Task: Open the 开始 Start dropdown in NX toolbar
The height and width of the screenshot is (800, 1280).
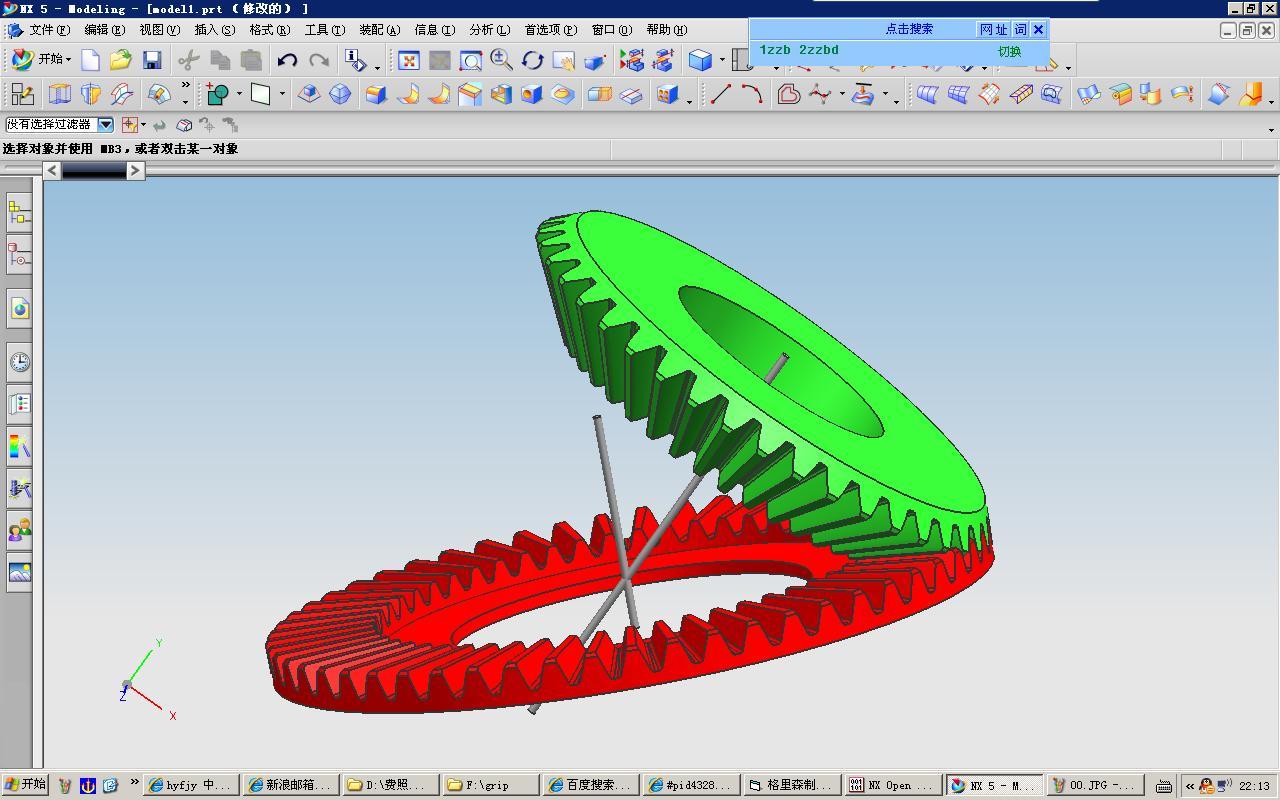Action: tap(41, 60)
